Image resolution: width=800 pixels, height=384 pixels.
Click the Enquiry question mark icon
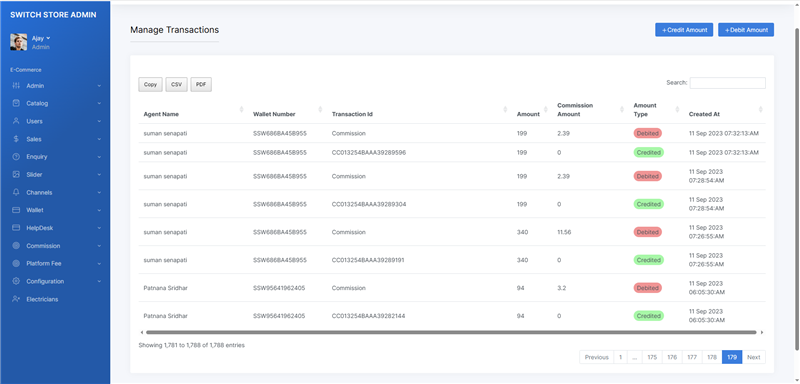pyautogui.click(x=16, y=157)
